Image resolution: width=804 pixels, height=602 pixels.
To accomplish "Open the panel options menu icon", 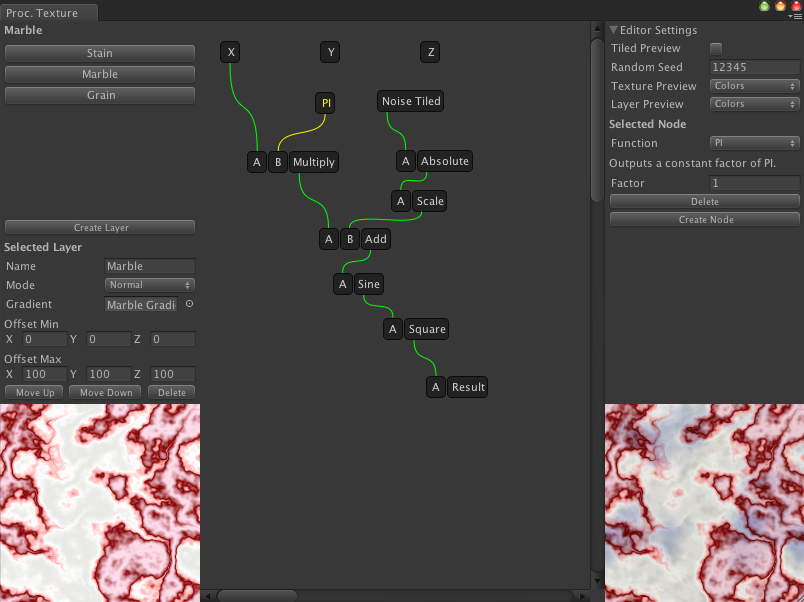I will 797,16.
